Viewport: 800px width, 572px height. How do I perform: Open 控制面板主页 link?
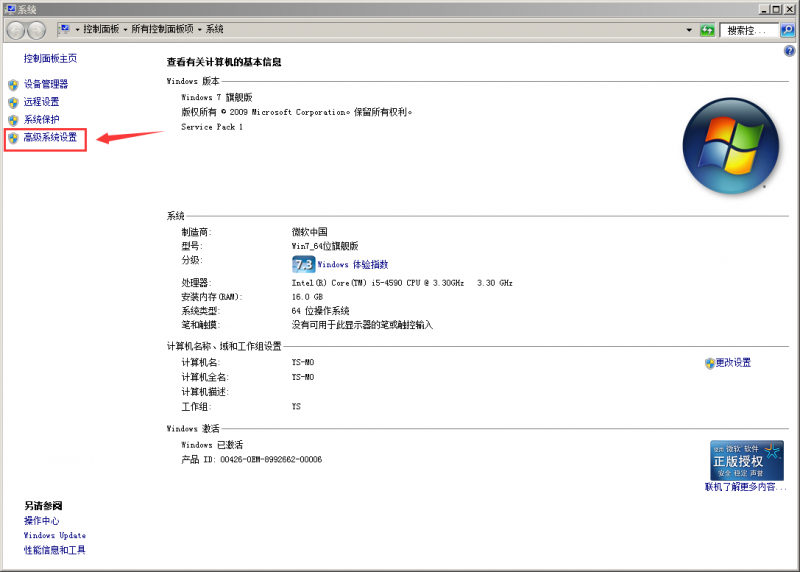50,59
